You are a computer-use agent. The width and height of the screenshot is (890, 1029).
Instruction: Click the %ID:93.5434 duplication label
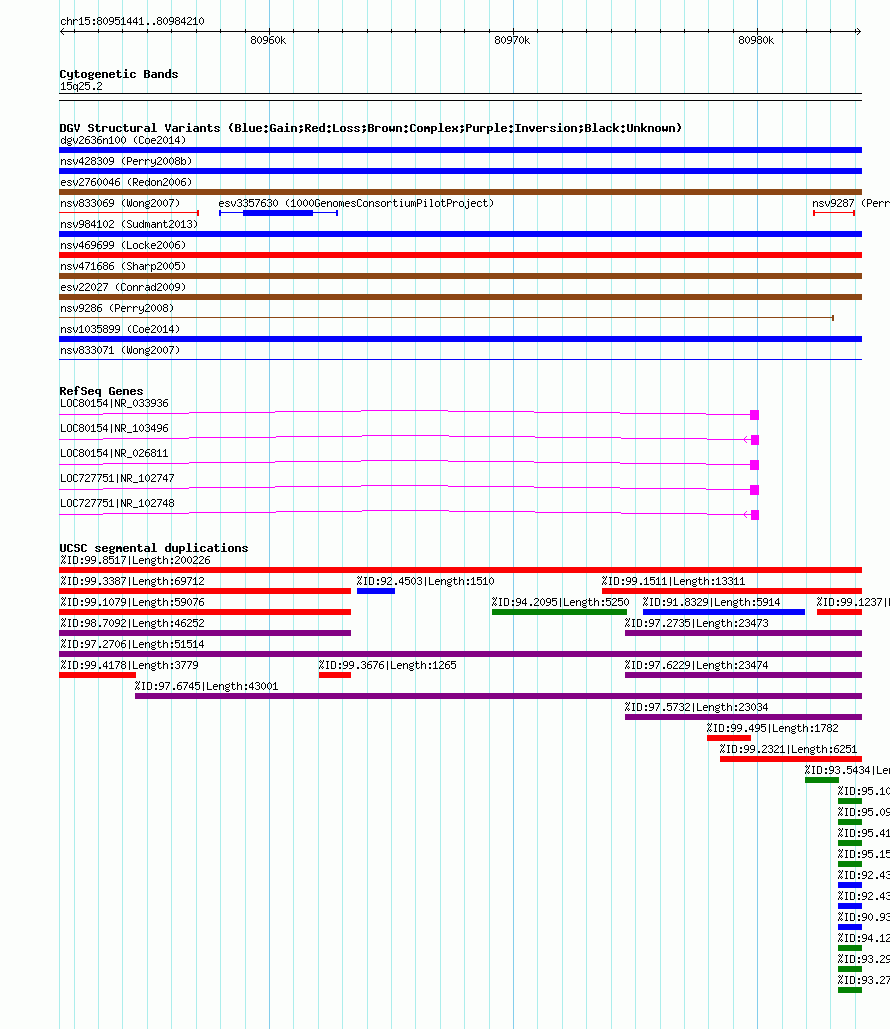coord(847,770)
